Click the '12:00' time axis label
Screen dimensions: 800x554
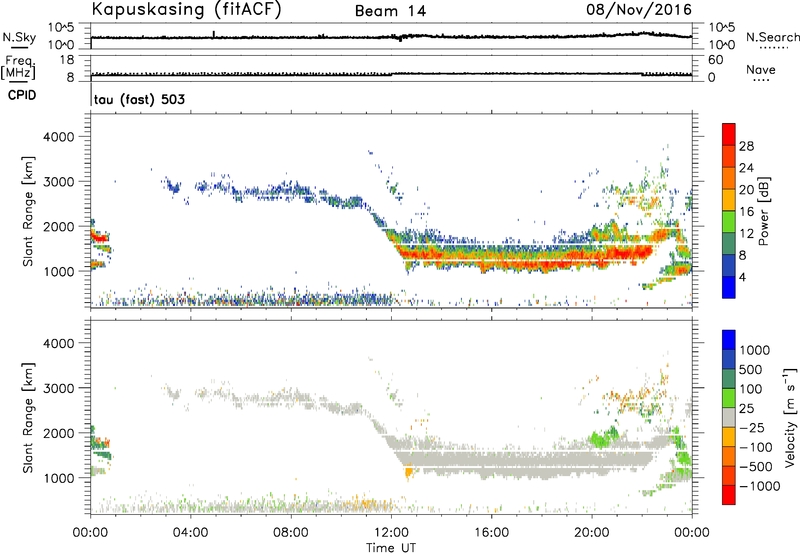(x=391, y=533)
